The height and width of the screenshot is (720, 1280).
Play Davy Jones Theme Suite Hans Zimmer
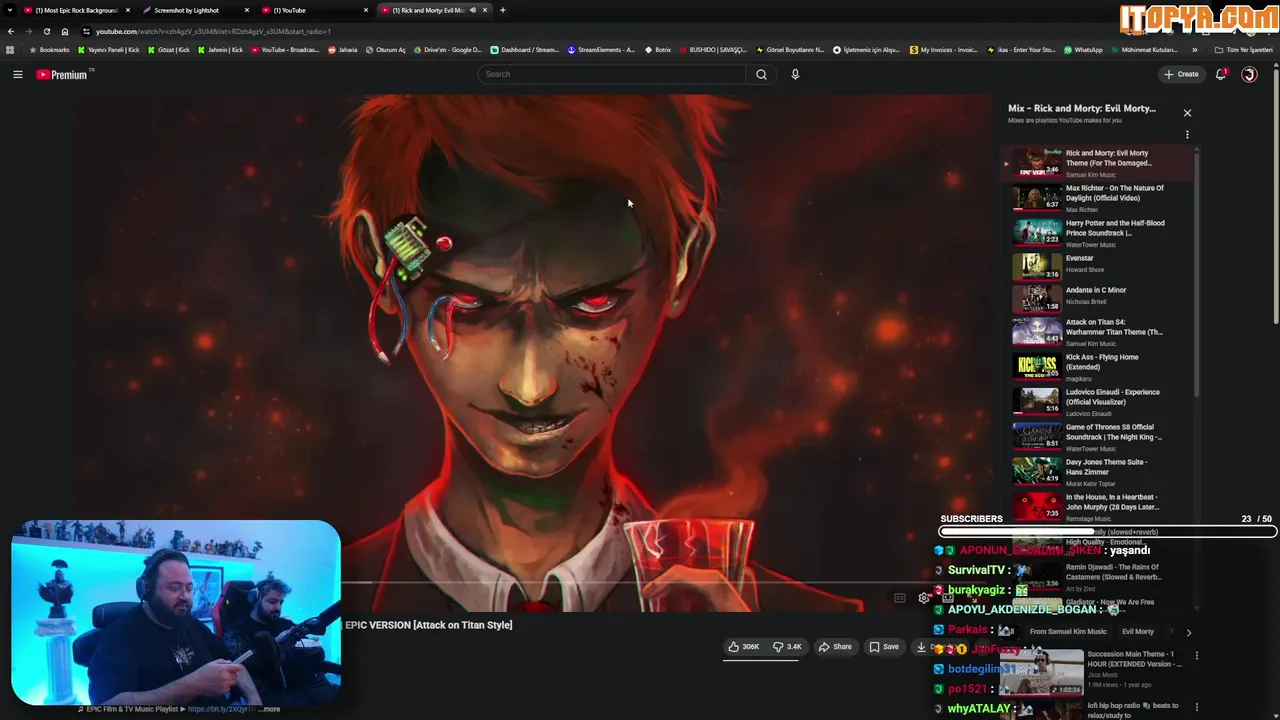tap(1098, 472)
